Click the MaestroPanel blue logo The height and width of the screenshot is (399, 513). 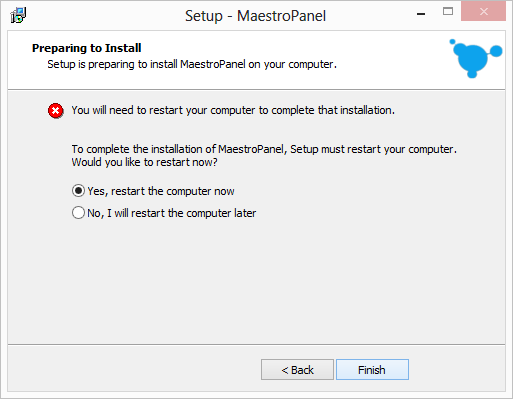tap(475, 58)
